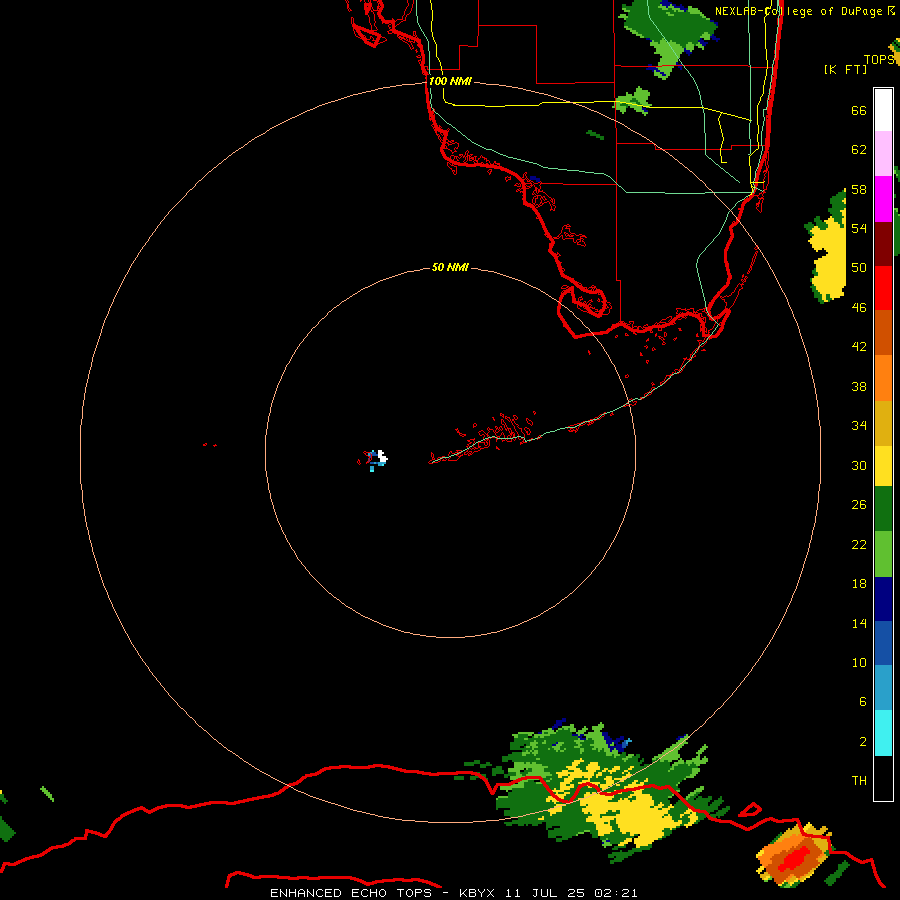Click the '100 NMI' range ring label
The height and width of the screenshot is (900, 900).
(x=450, y=81)
